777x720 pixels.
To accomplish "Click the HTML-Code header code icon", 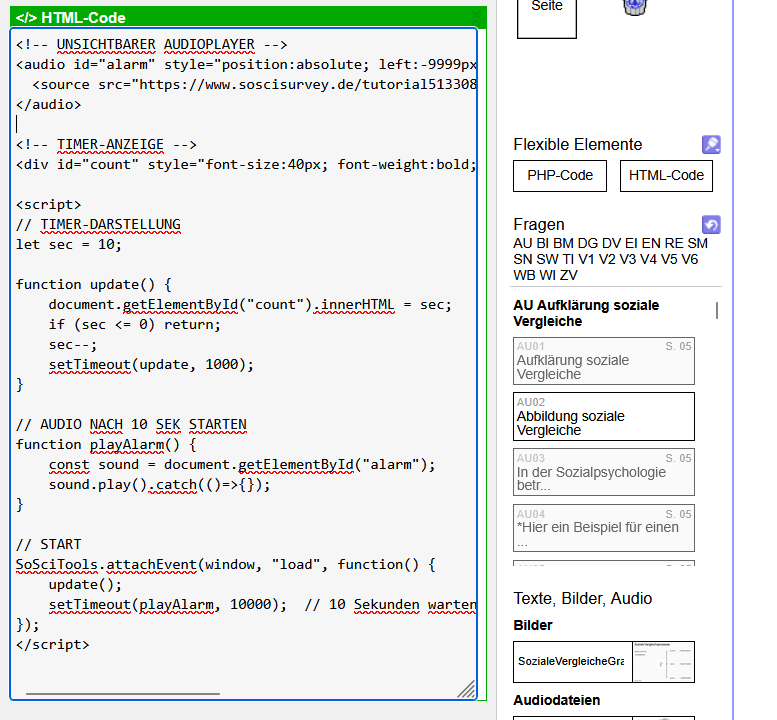I will [26, 18].
